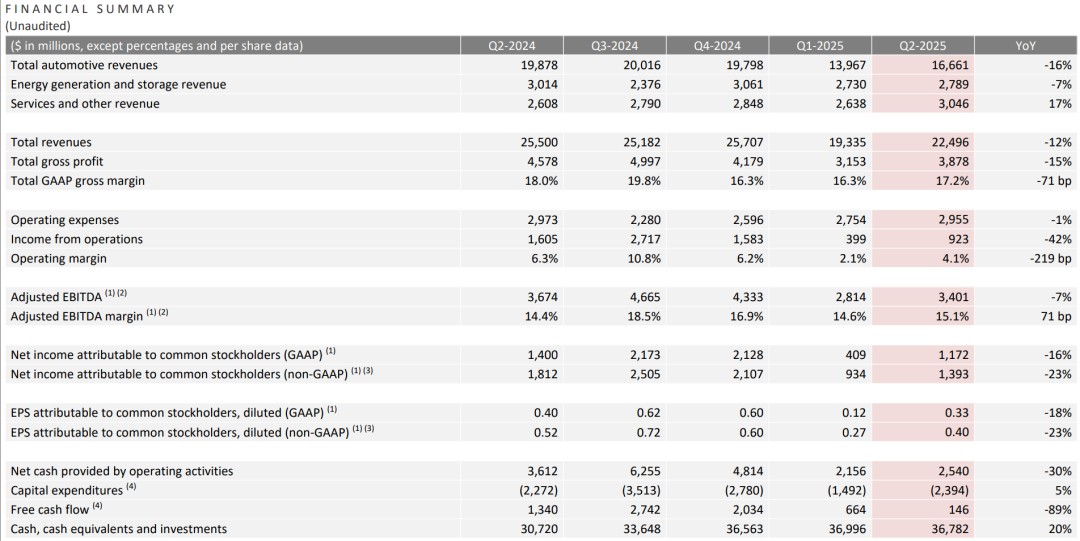Select the Q2-2024 column header
Viewport: 1080px width, 541px height.
coord(512,46)
